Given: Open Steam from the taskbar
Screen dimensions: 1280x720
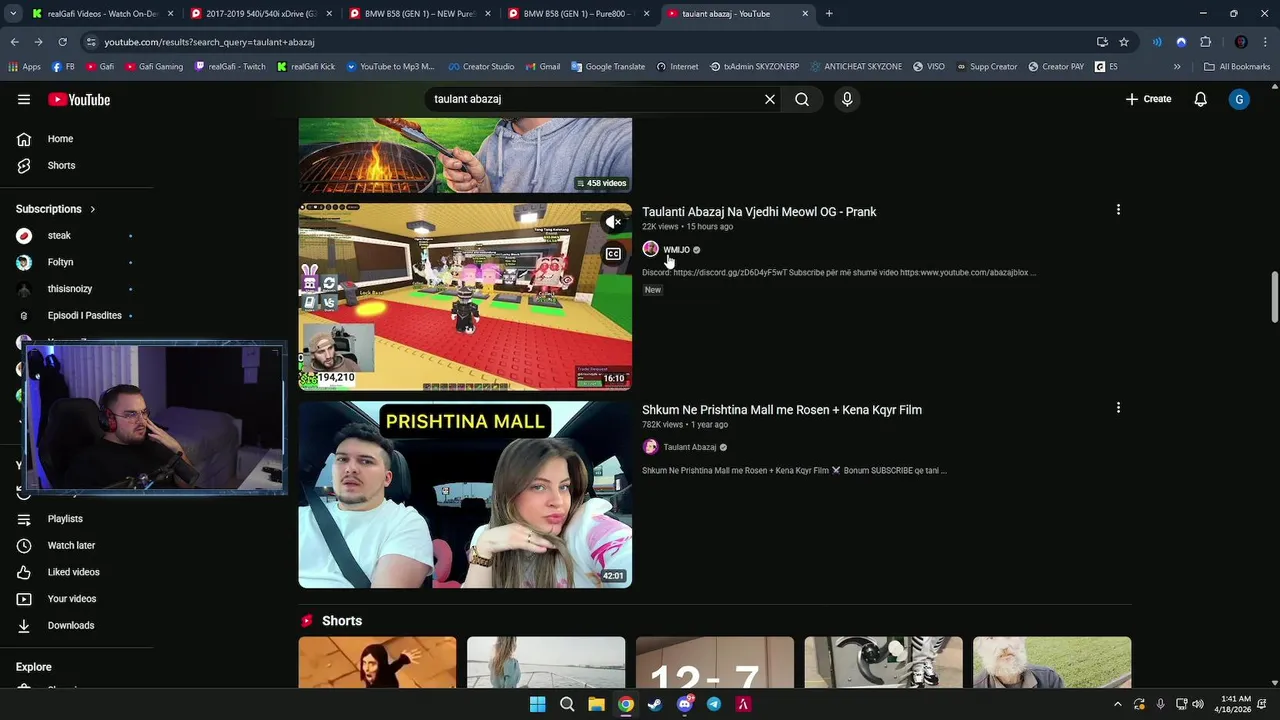Looking at the screenshot, I should [655, 704].
